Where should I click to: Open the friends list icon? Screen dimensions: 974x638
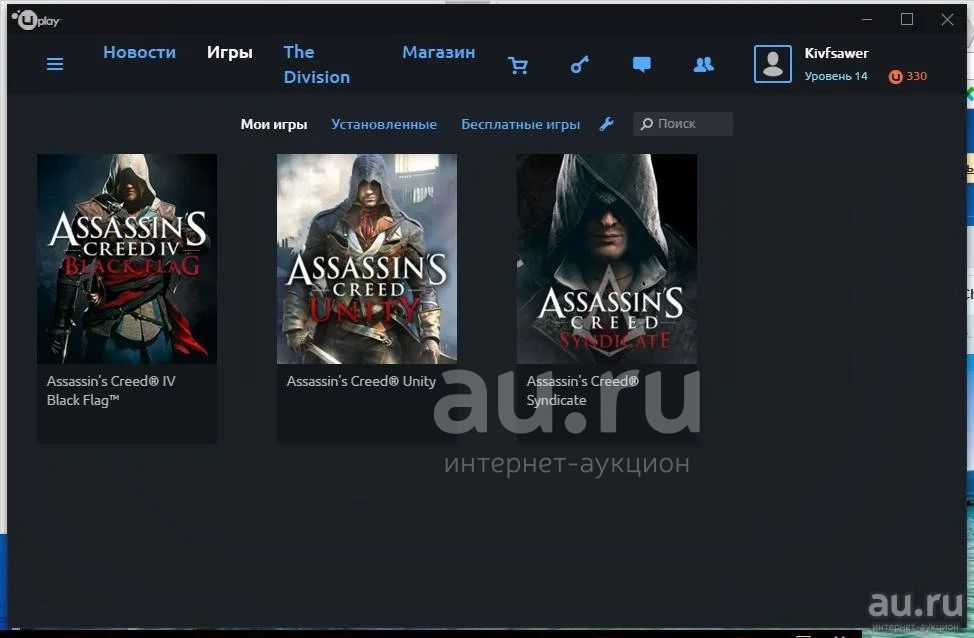pos(703,65)
